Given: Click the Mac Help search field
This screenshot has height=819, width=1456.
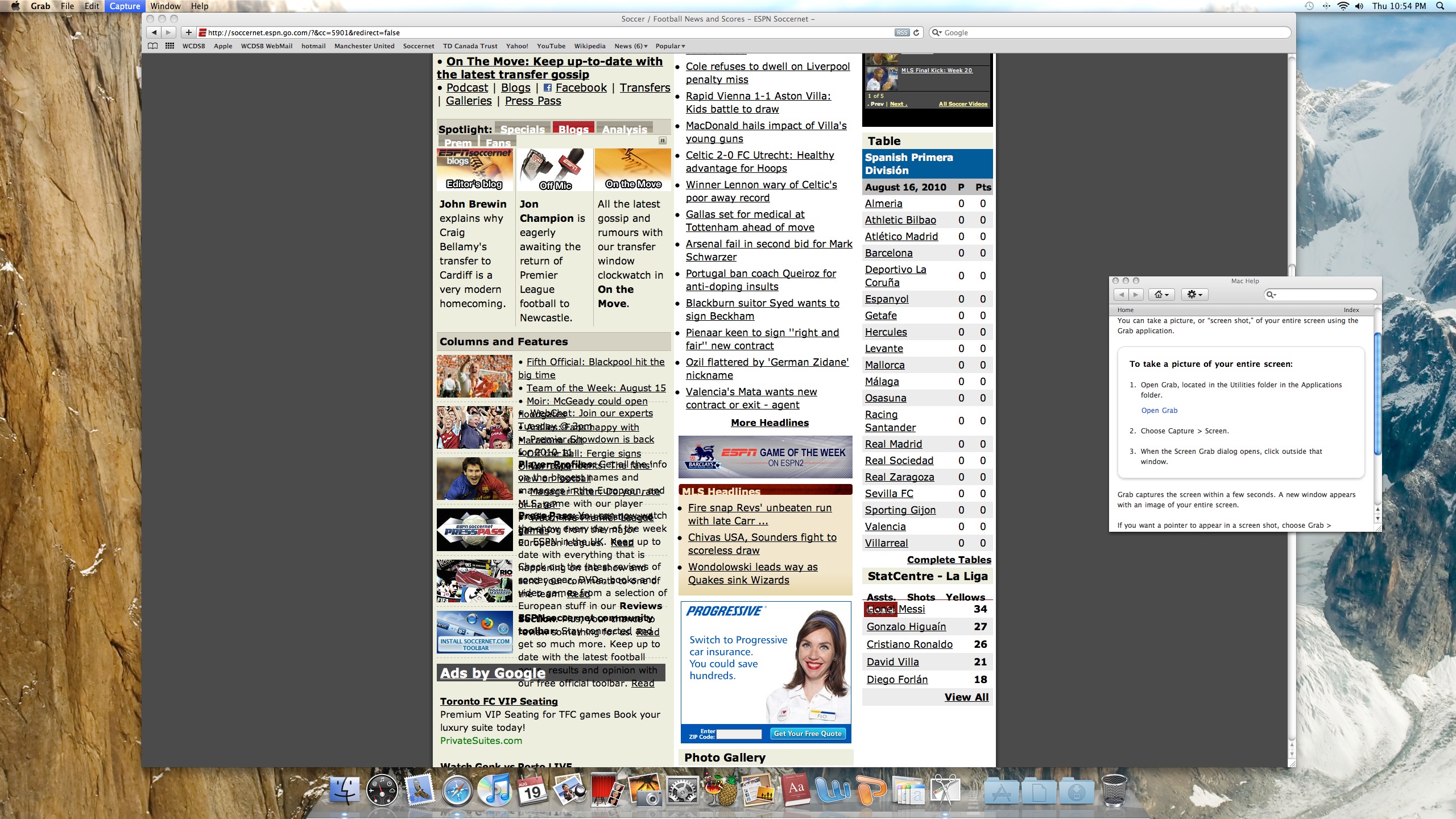Looking at the screenshot, I should (1319, 295).
